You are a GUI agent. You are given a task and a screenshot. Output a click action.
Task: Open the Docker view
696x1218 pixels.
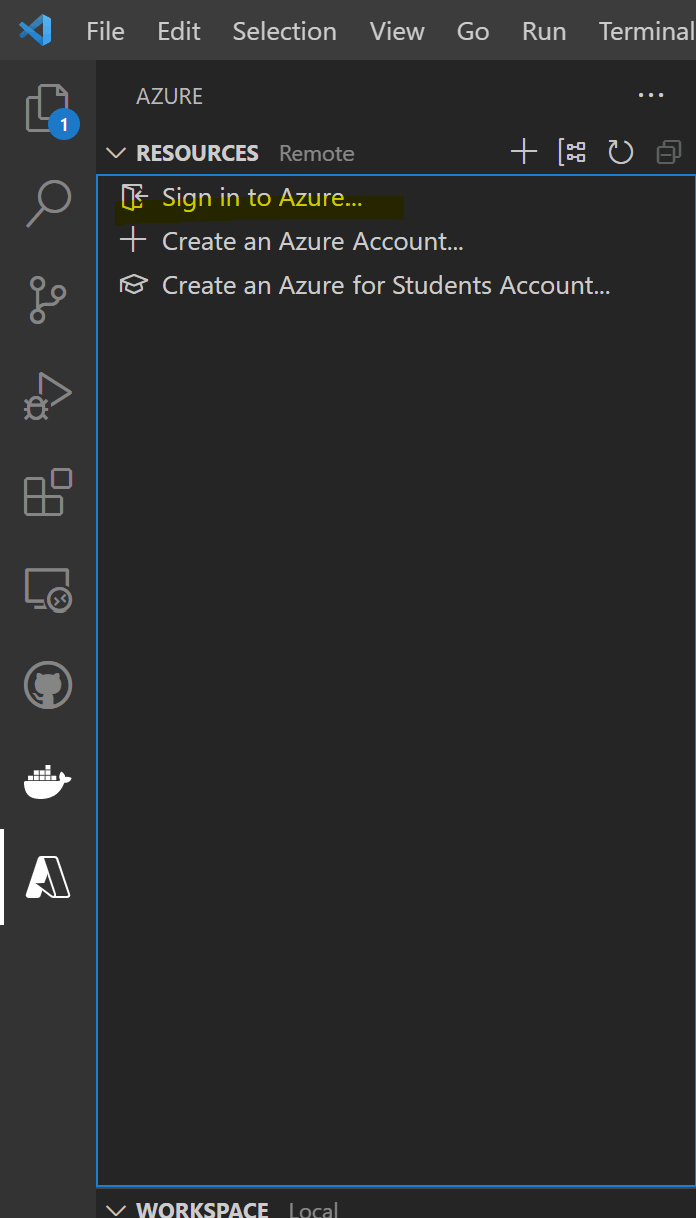48,782
